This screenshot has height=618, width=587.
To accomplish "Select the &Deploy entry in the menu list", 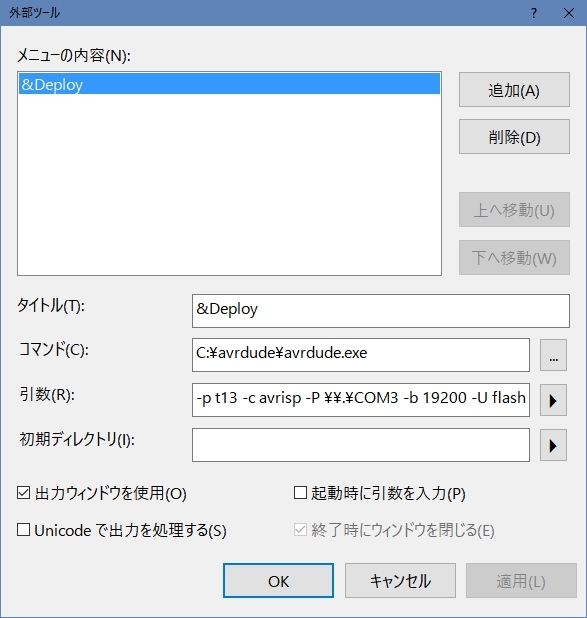I will tap(229, 84).
